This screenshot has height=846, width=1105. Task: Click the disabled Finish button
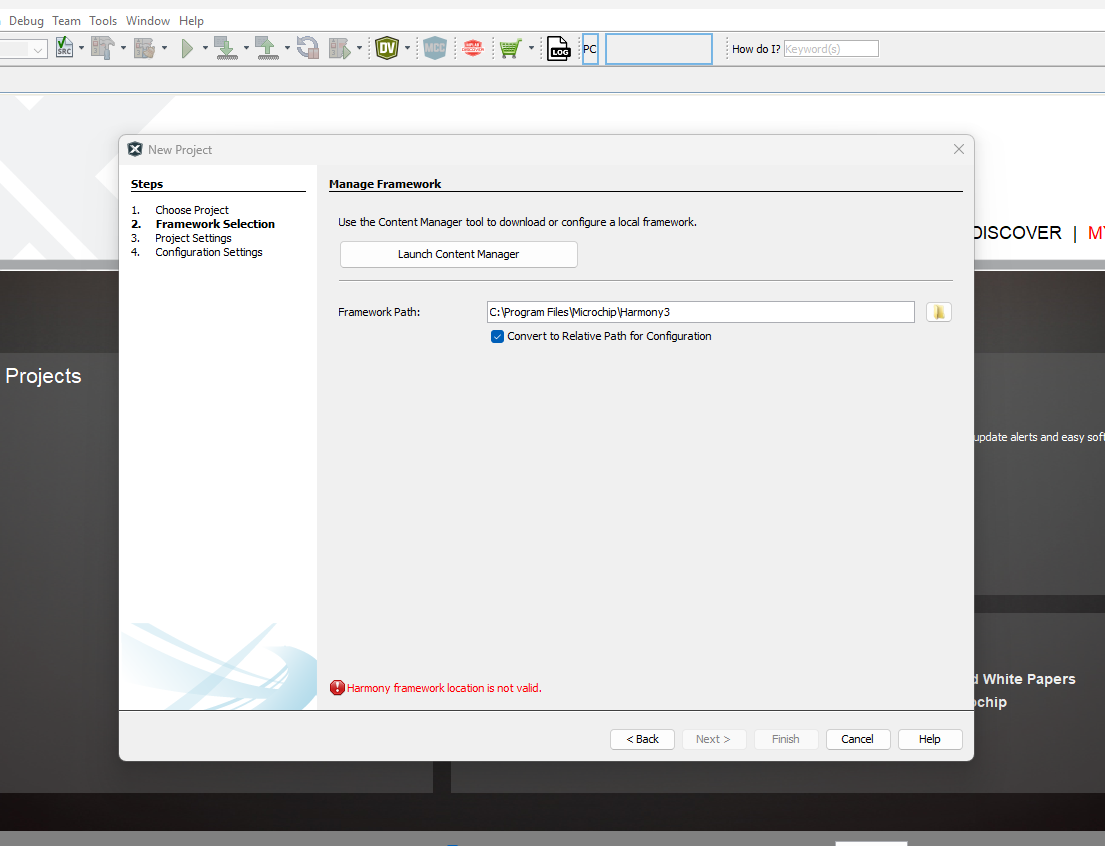[x=786, y=739]
